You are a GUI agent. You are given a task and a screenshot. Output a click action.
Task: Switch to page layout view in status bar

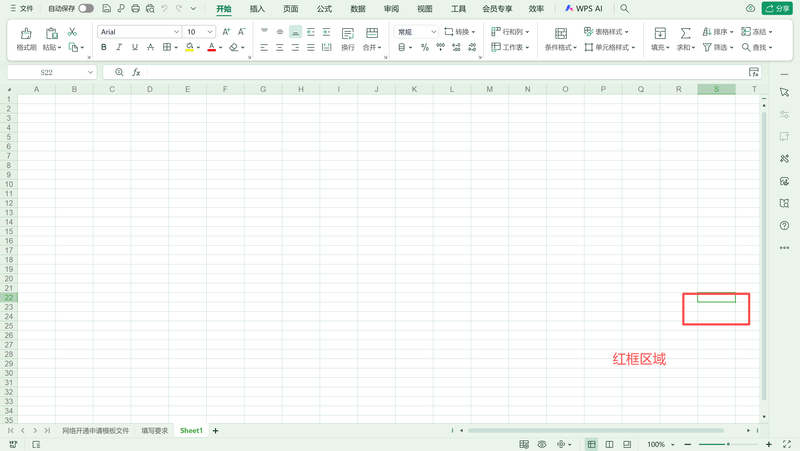608,444
